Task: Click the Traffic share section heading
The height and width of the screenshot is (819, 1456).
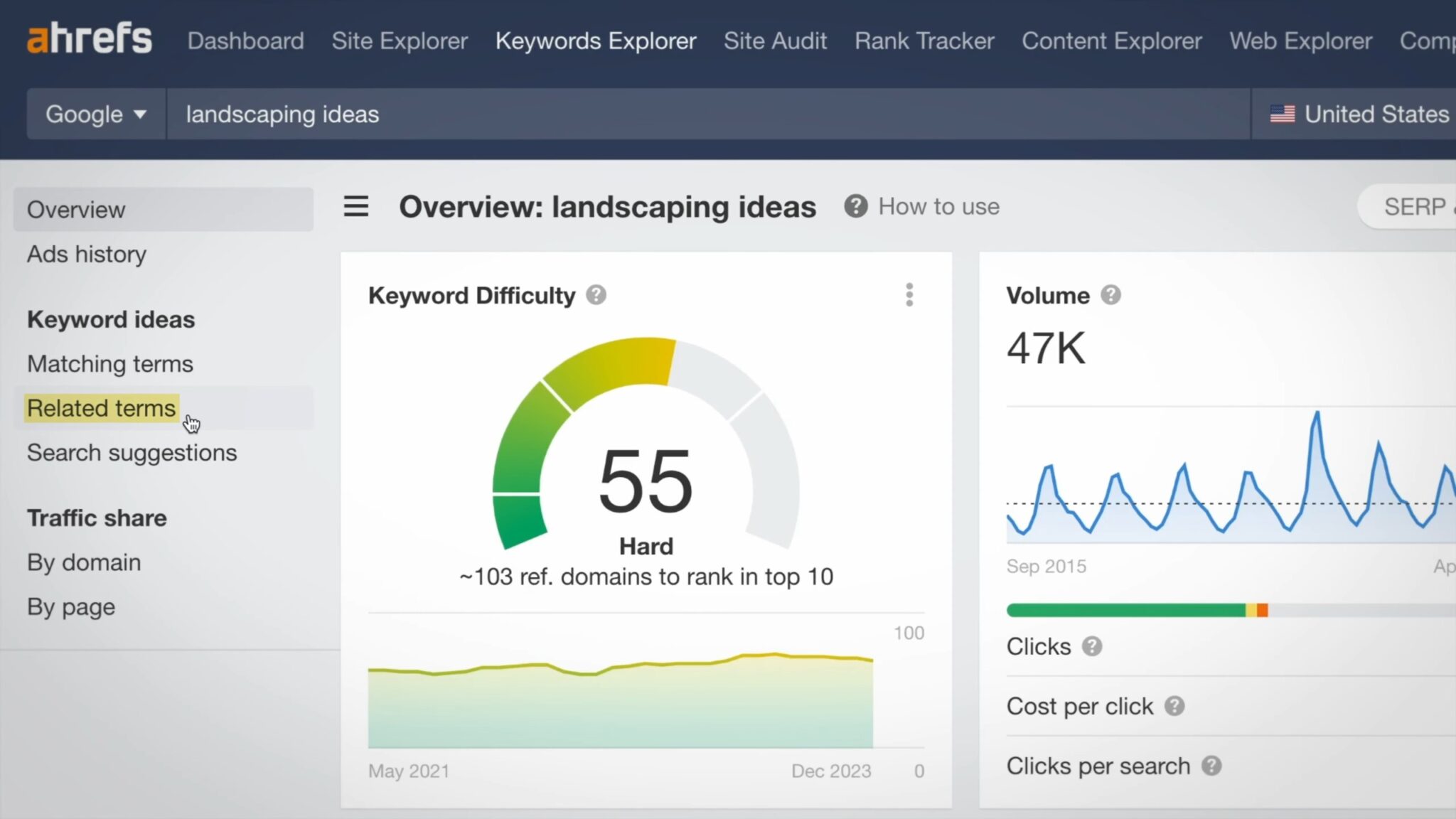Action: 97,518
